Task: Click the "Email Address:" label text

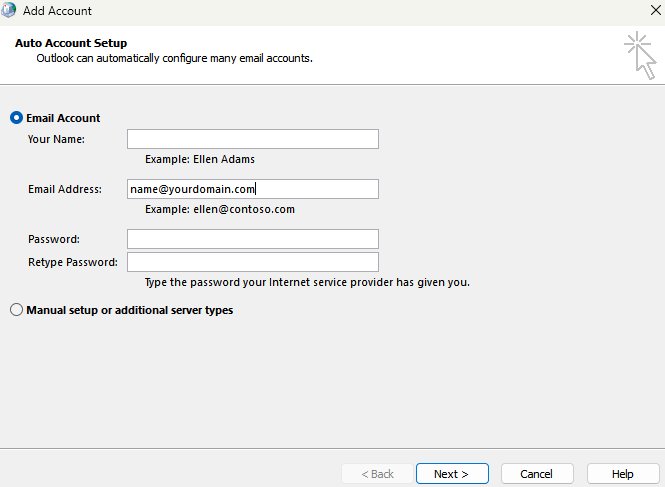Action: pyautogui.click(x=65, y=189)
